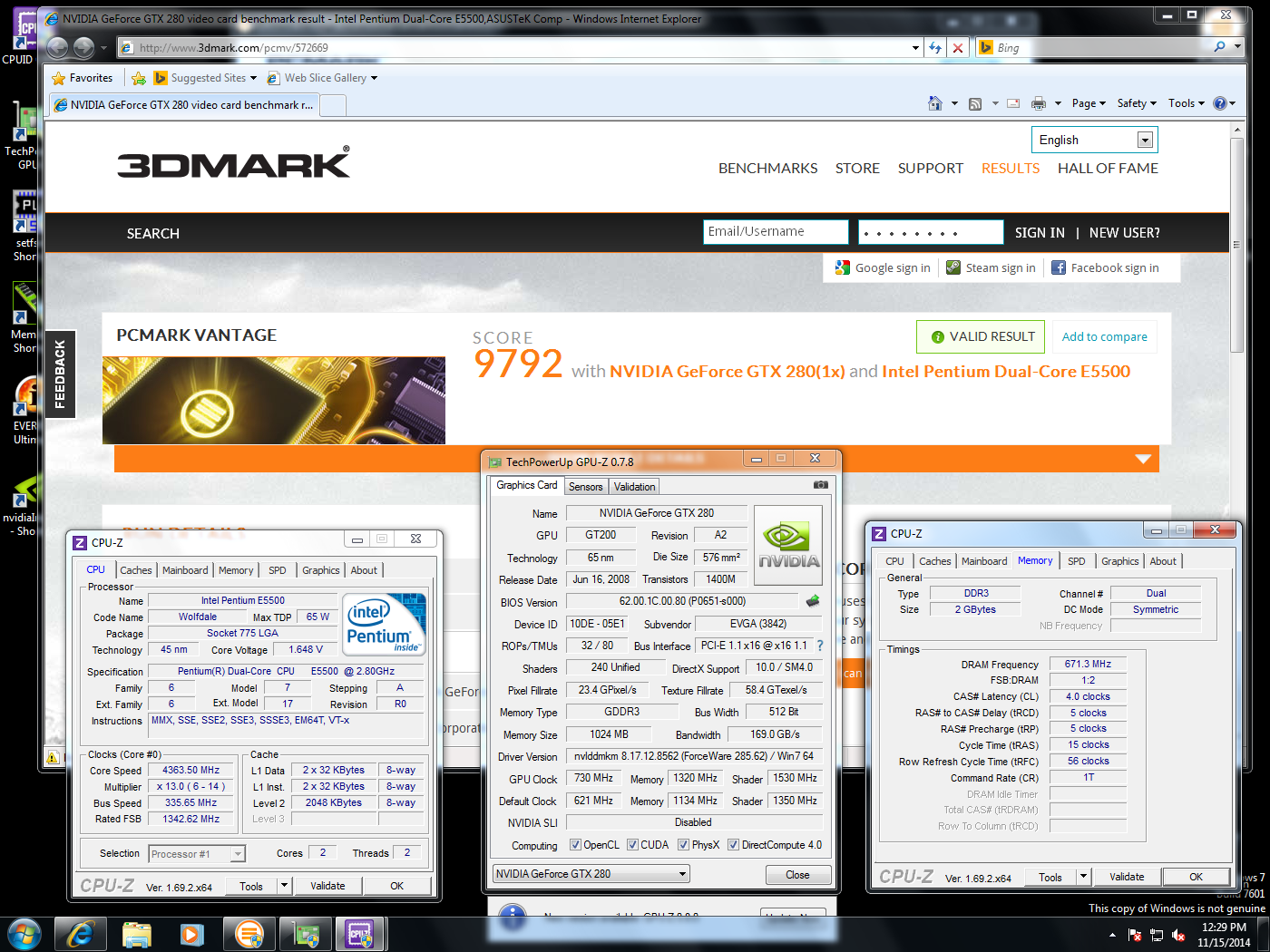Screen dimensions: 1270x952
Task: Click the IE forward navigation arrow
Action: pos(83,47)
